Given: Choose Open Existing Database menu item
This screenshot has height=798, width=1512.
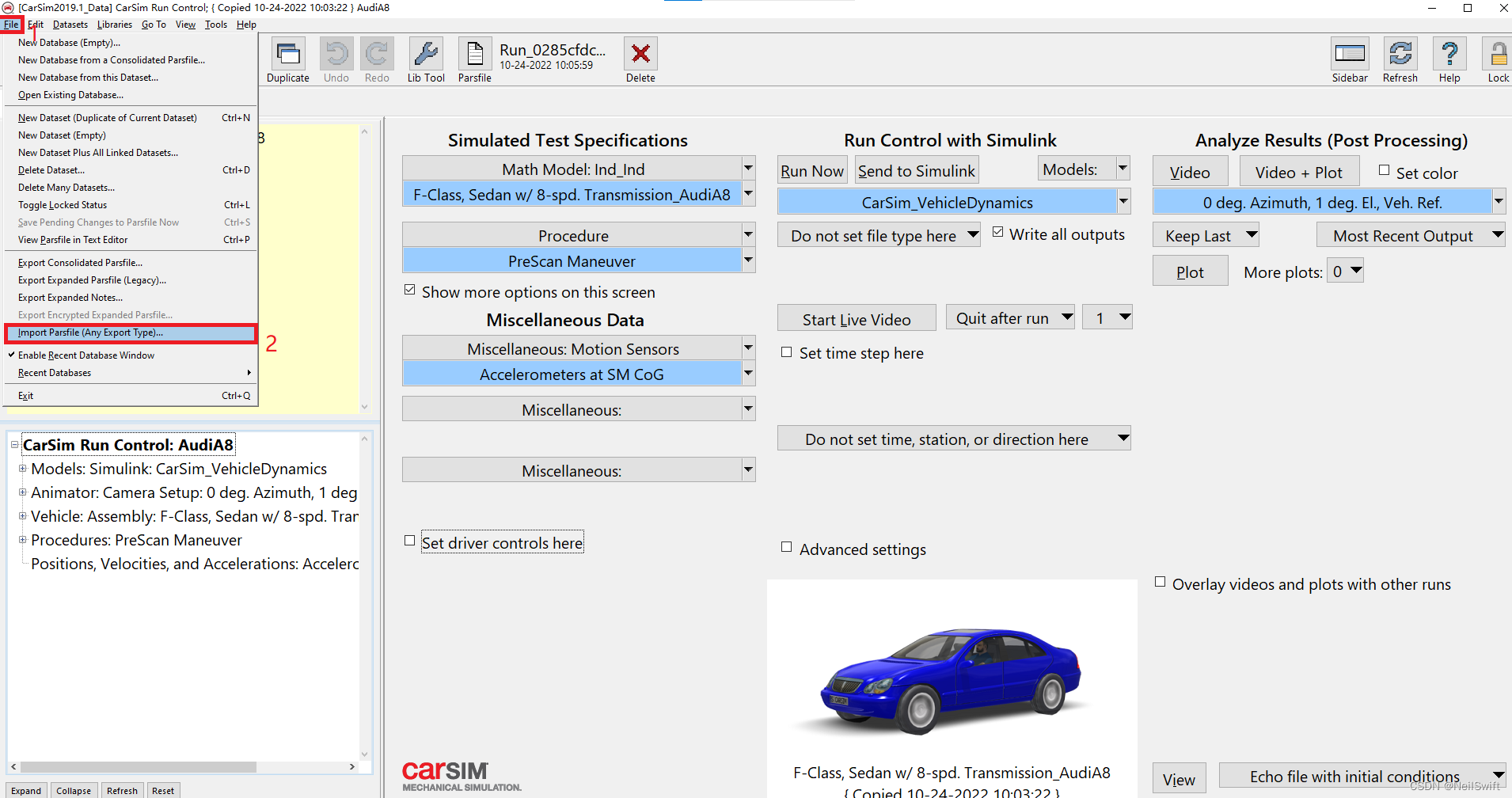Looking at the screenshot, I should click(131, 95).
